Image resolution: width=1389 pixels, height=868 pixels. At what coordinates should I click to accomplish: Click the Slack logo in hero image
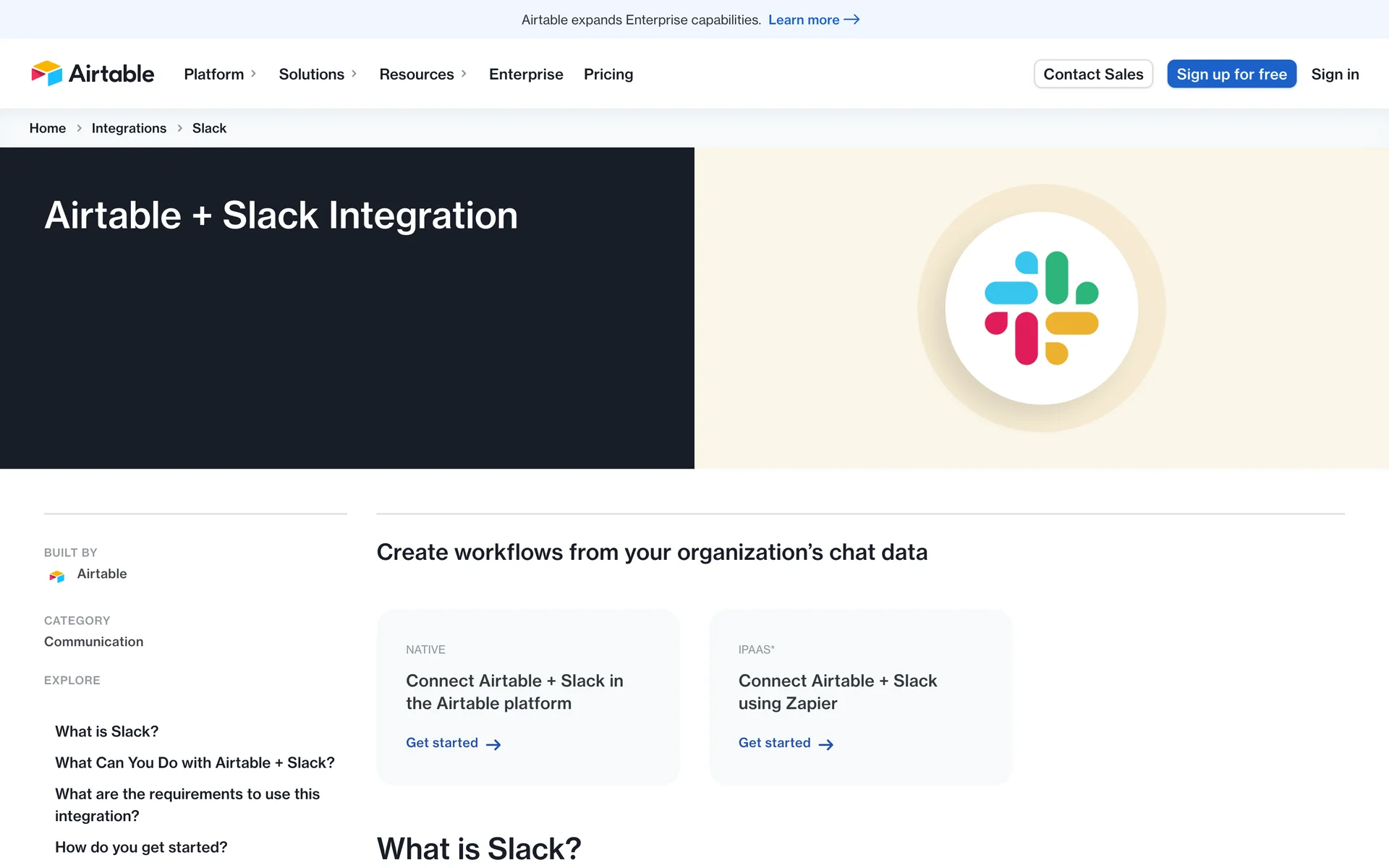pyautogui.click(x=1041, y=308)
